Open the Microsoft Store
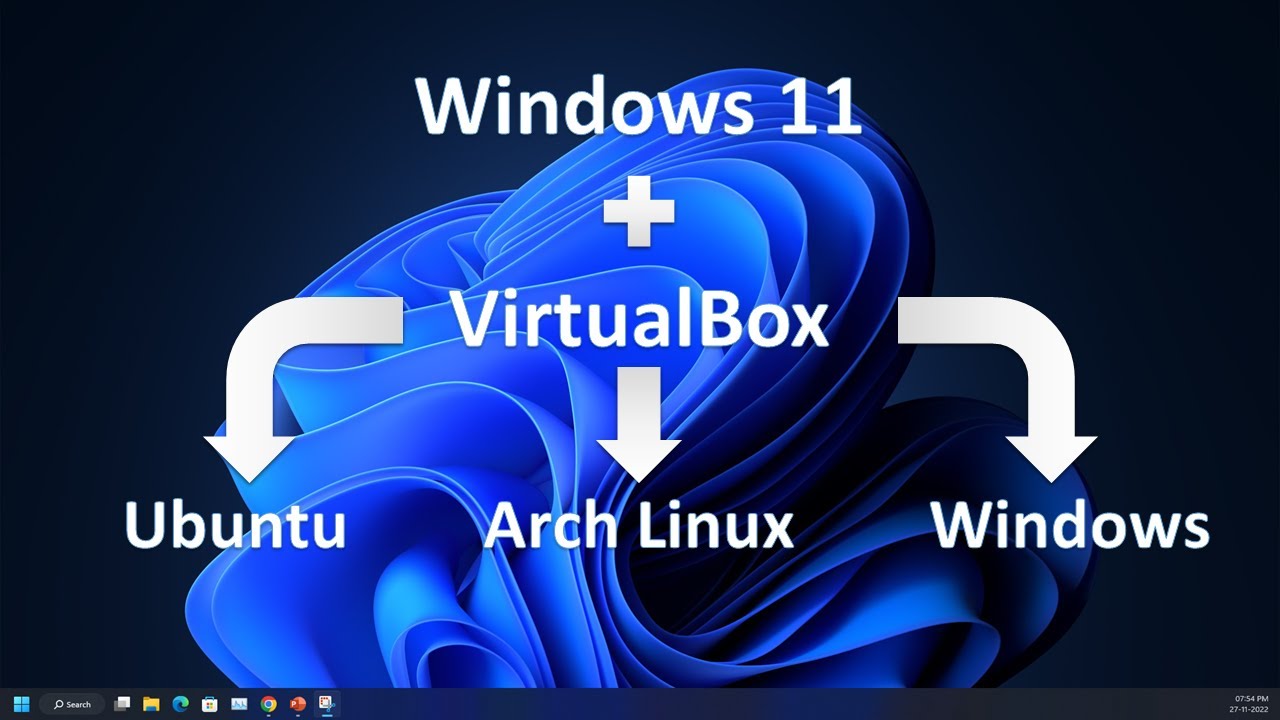The width and height of the screenshot is (1280, 720). tap(208, 704)
